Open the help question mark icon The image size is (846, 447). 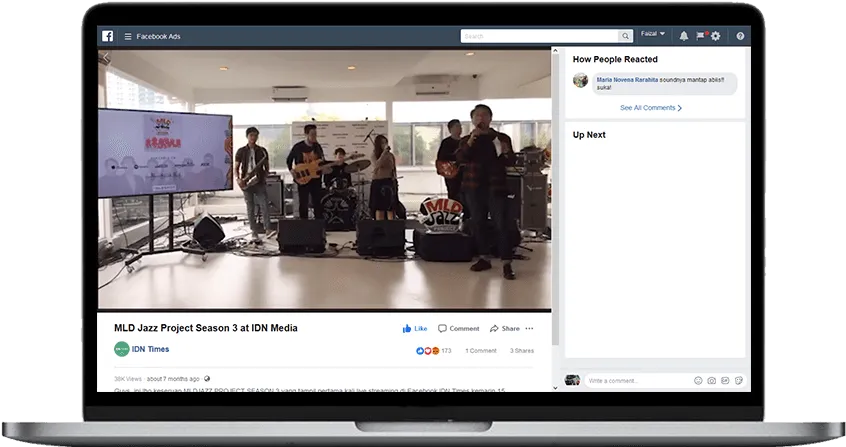740,36
